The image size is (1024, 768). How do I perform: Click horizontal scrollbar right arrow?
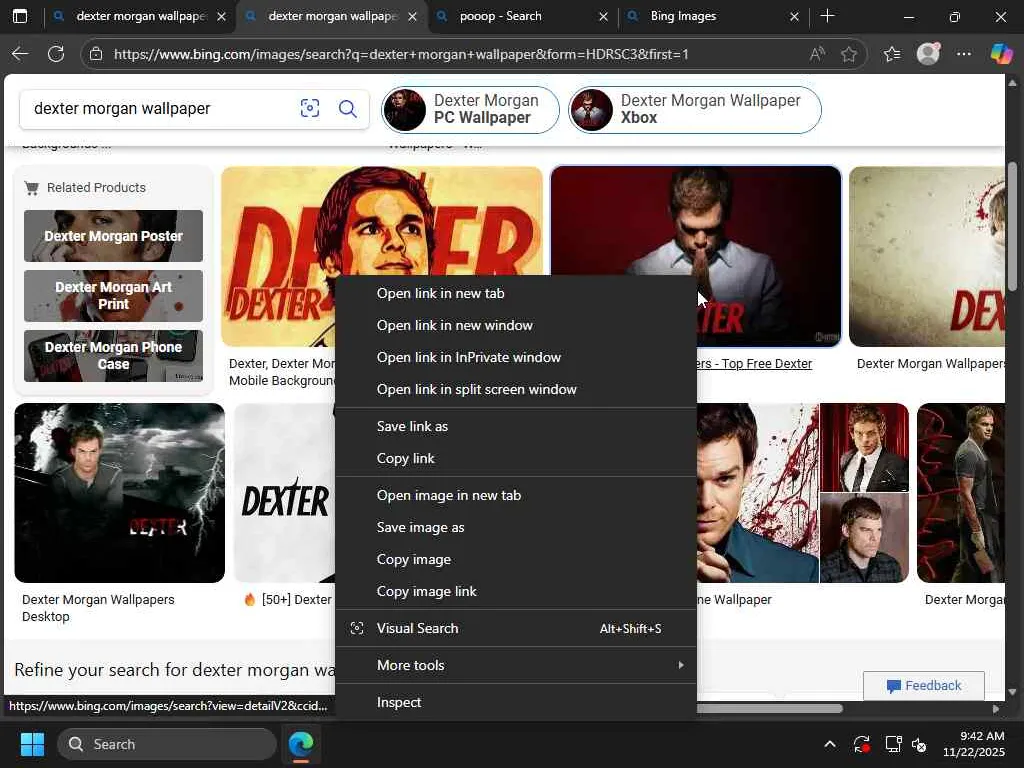[995, 709]
